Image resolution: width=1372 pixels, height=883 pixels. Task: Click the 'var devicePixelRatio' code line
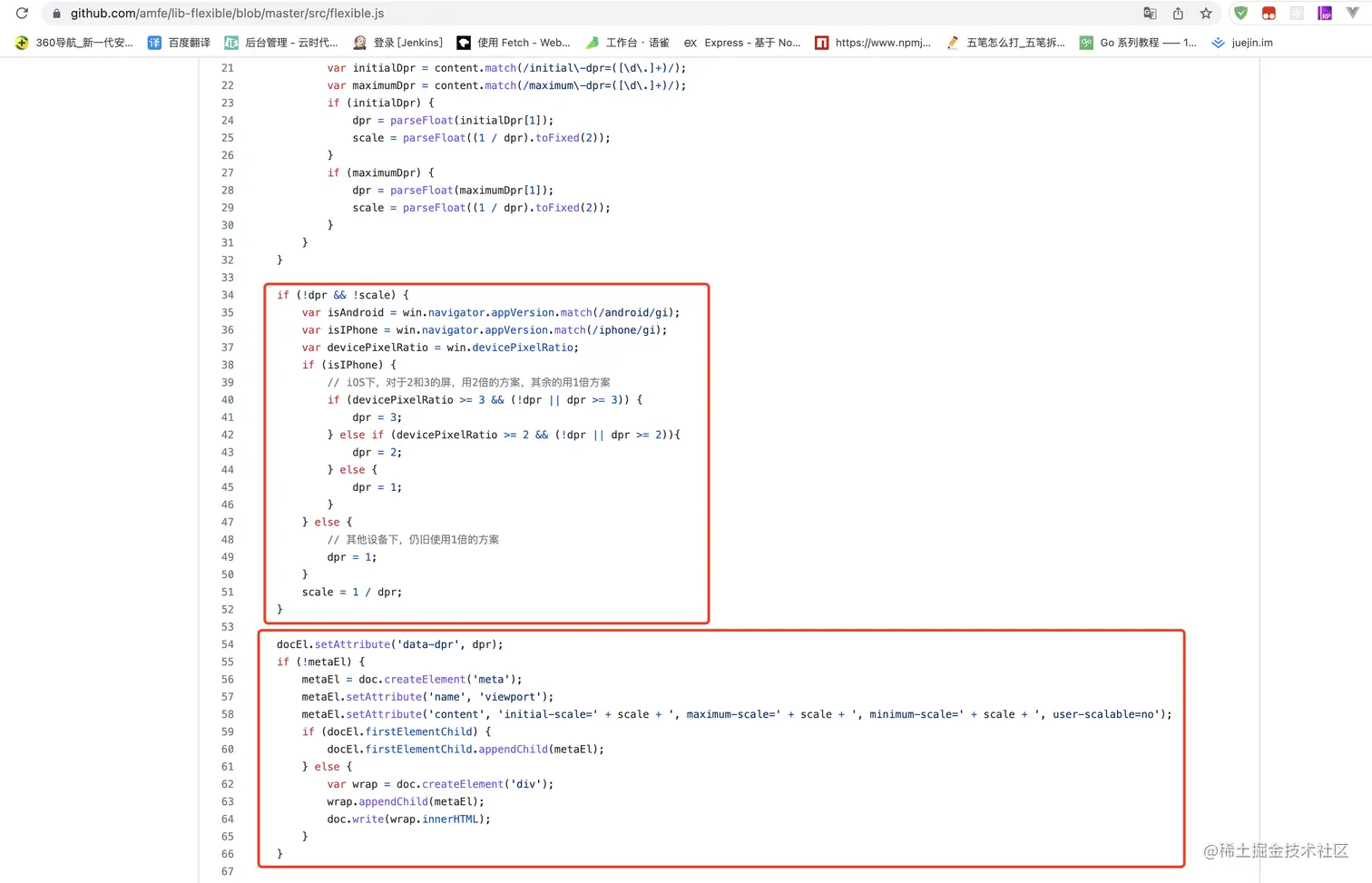click(x=440, y=348)
